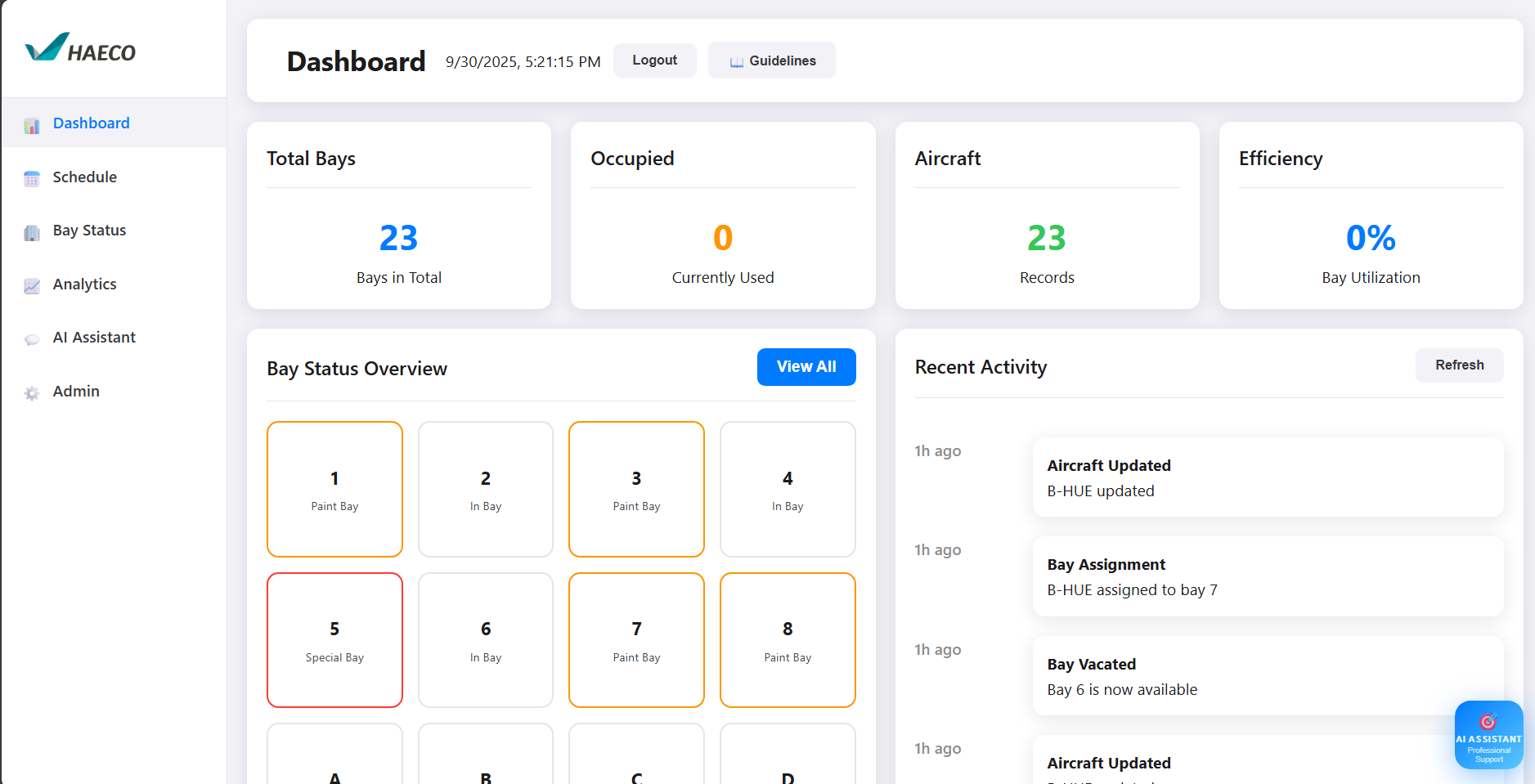Open the floating AI Assistant support widget

tap(1488, 734)
